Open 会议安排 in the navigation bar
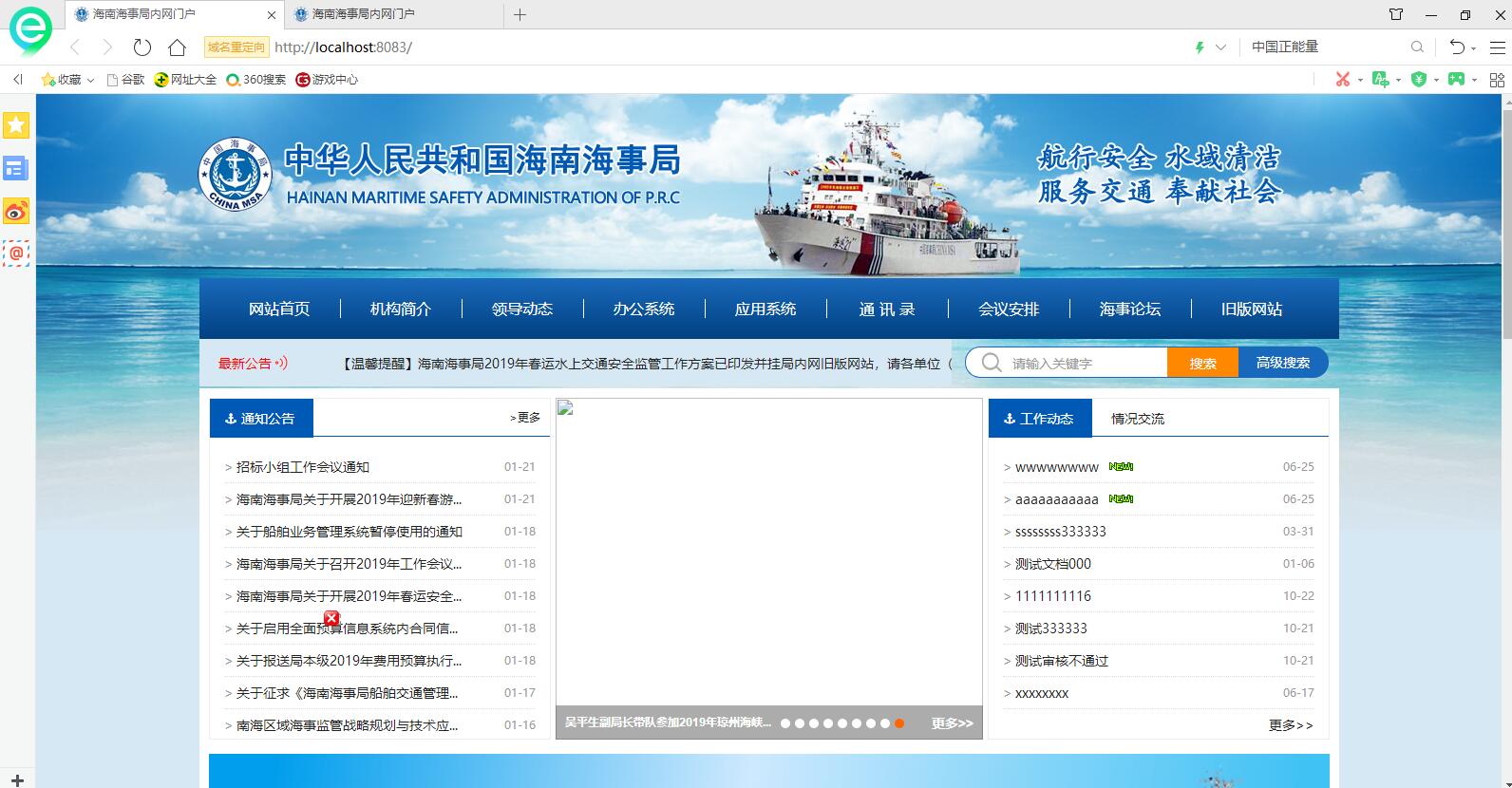1512x788 pixels. tap(1009, 309)
